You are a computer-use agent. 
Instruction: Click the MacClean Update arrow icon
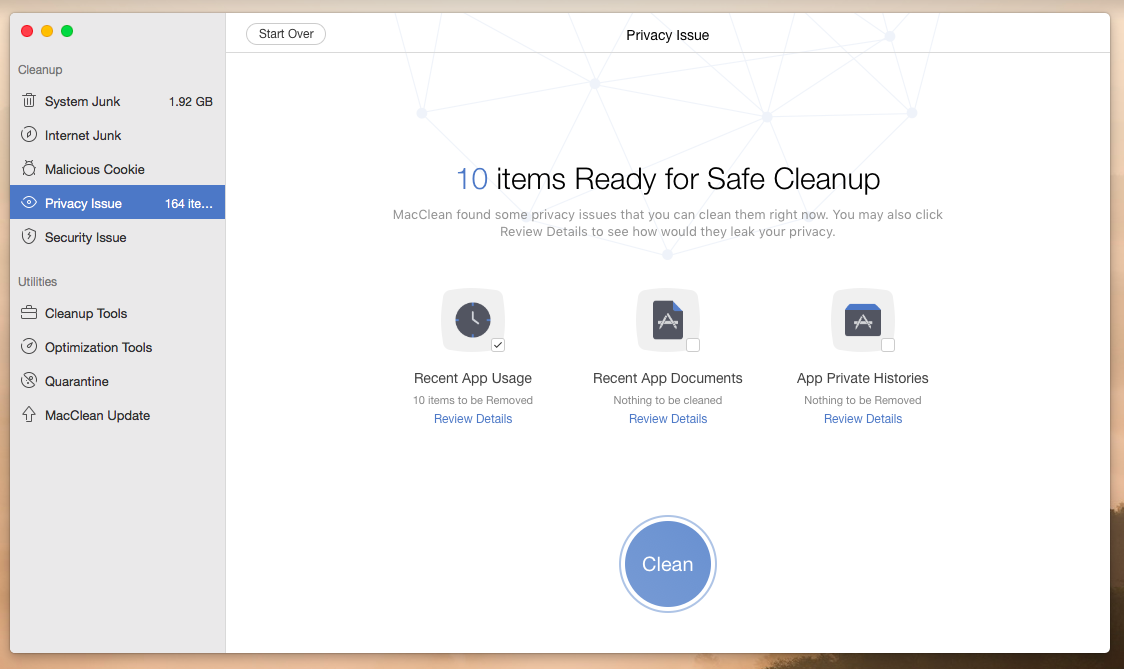(x=29, y=415)
